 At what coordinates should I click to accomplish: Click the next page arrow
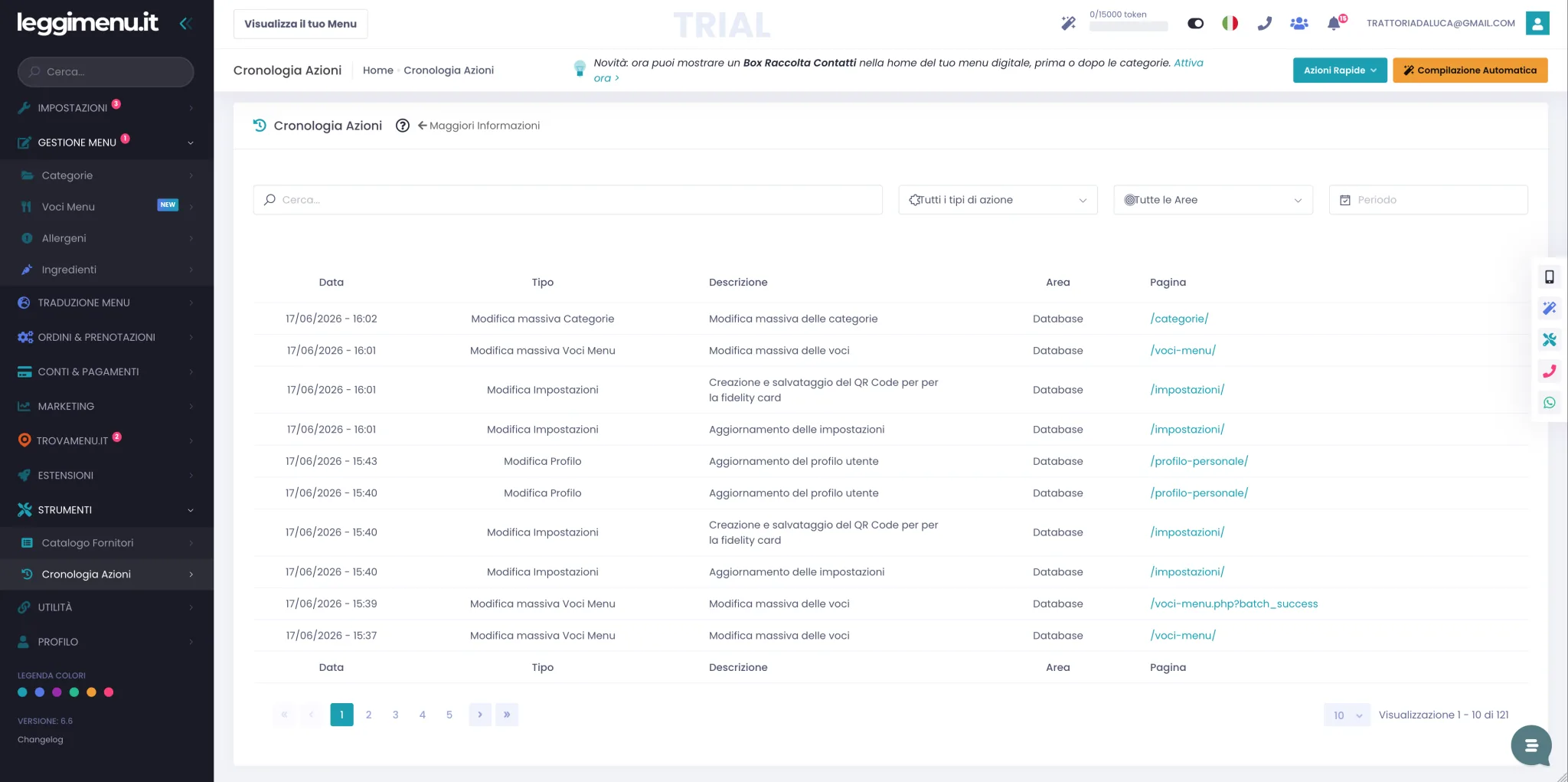(480, 715)
